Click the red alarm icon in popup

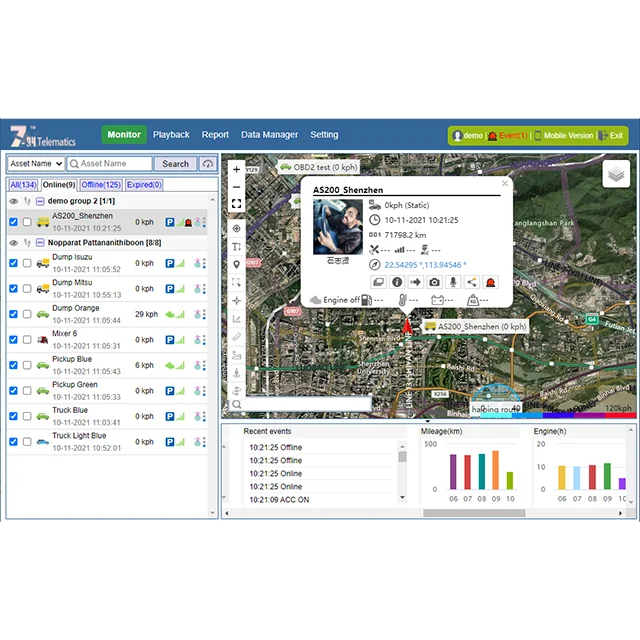[491, 282]
